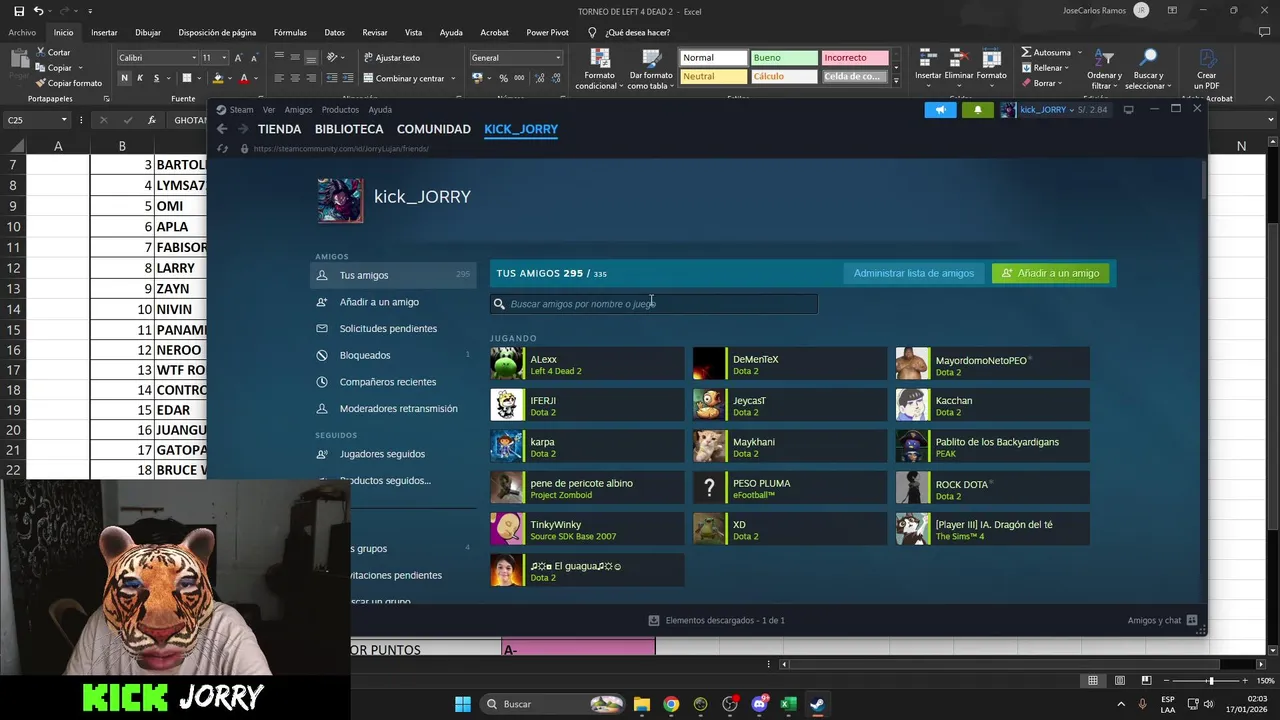Click the Steam icon in taskbar

[817, 704]
